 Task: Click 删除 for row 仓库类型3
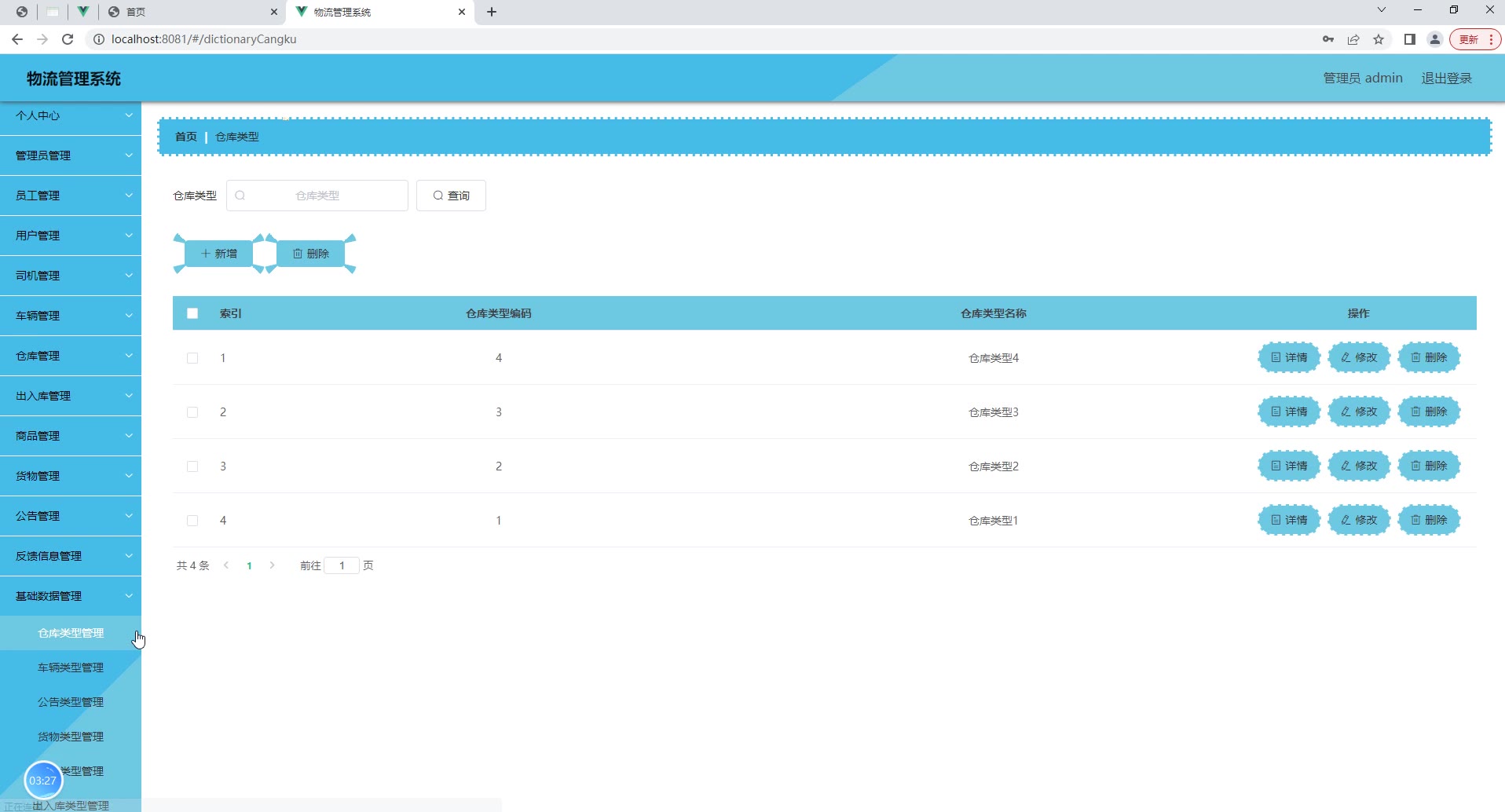click(x=1429, y=411)
